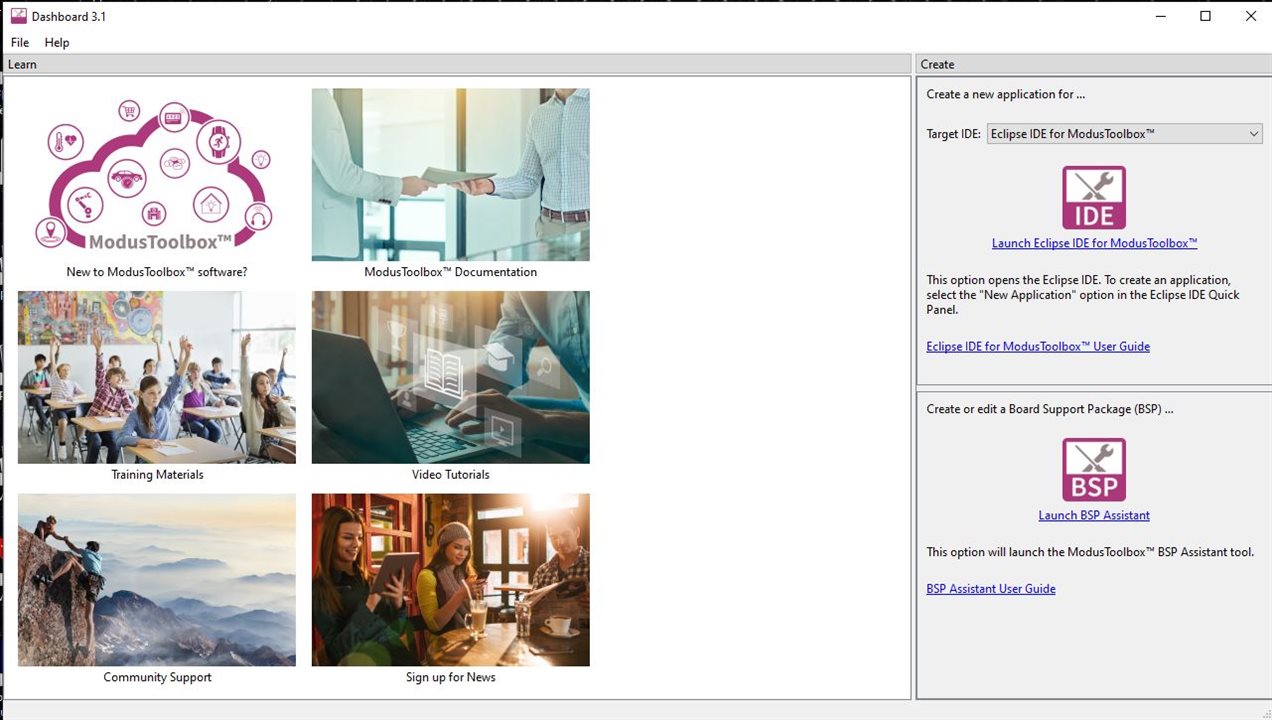Close the Dashboard 3.1 window
Screen dimensions: 1272x720
pyautogui.click(x=1251, y=16)
